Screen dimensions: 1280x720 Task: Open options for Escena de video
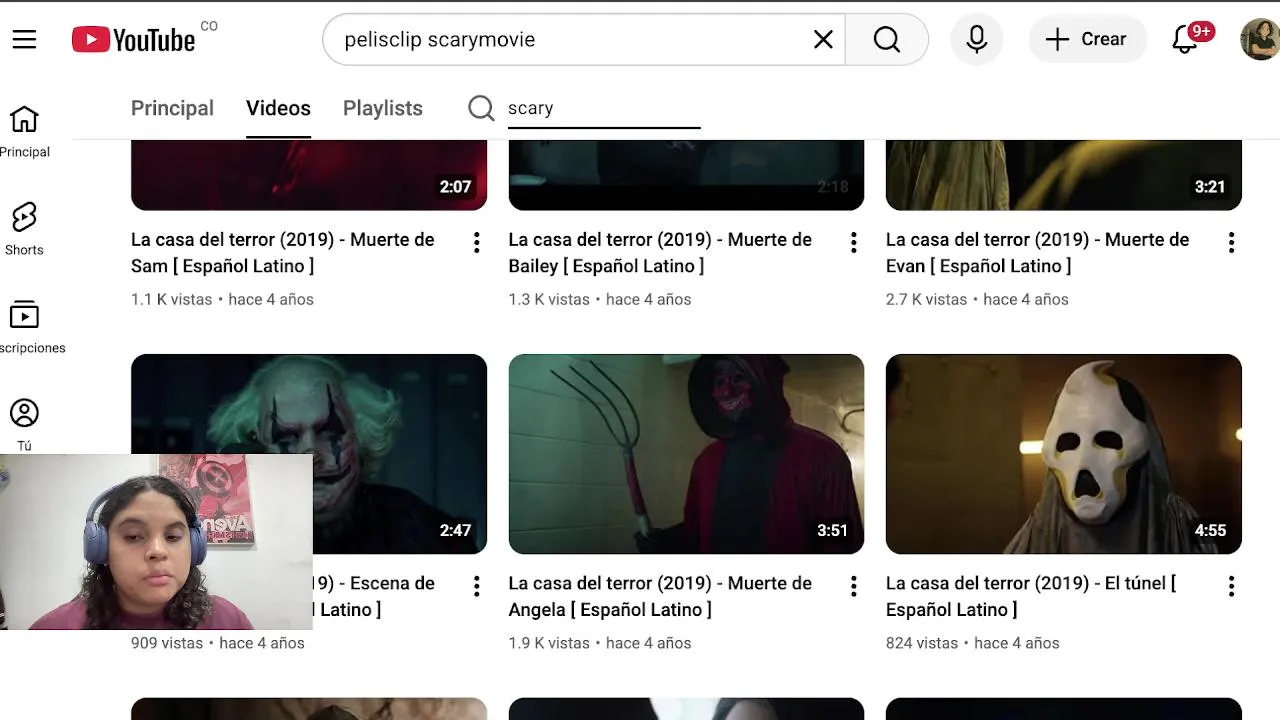click(x=476, y=586)
